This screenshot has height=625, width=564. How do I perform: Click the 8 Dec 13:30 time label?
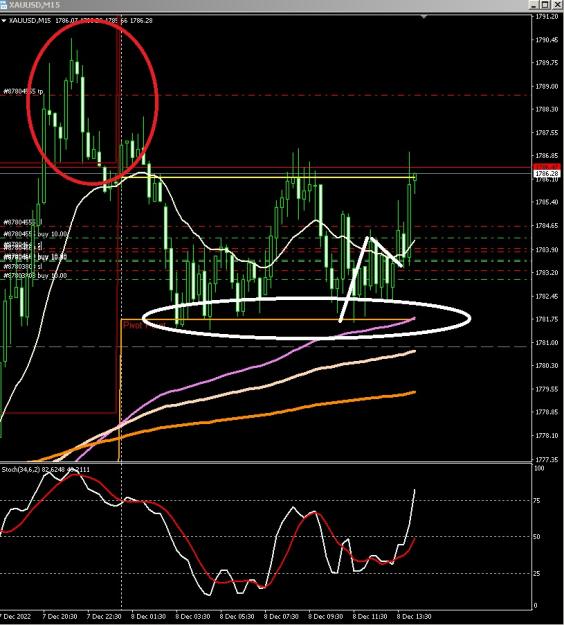414,616
